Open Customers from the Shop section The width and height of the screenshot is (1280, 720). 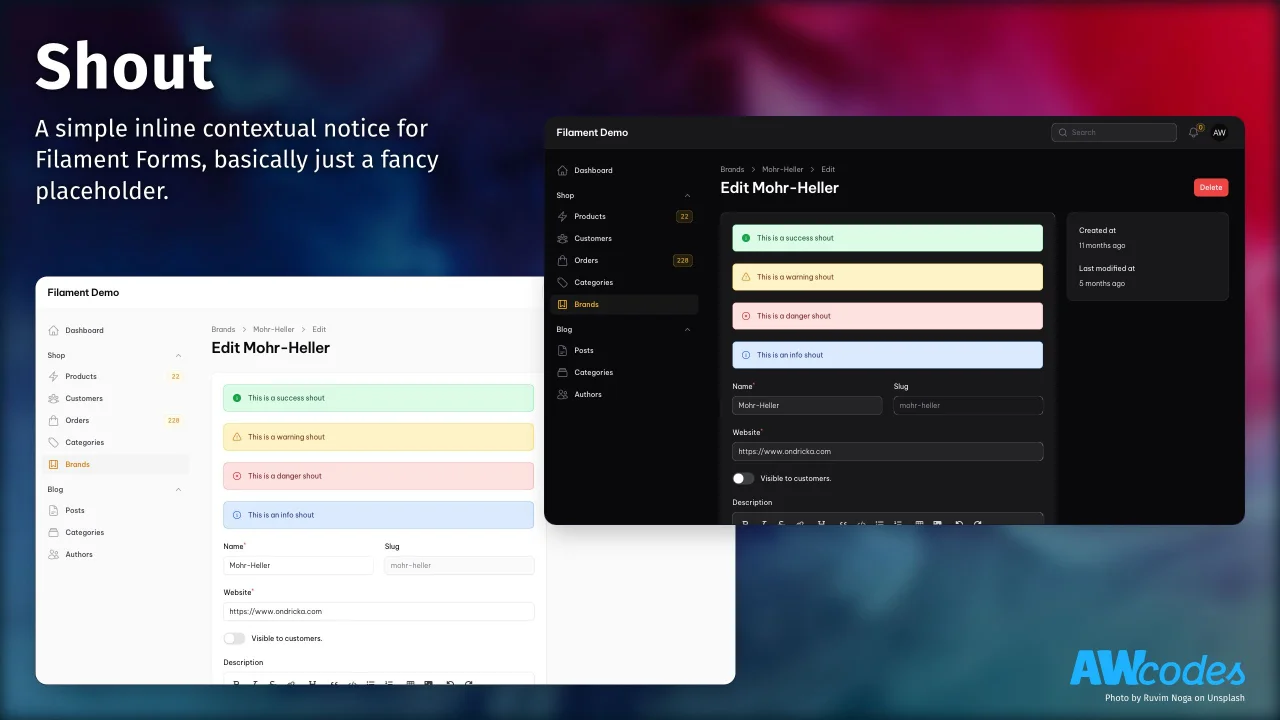click(x=592, y=238)
